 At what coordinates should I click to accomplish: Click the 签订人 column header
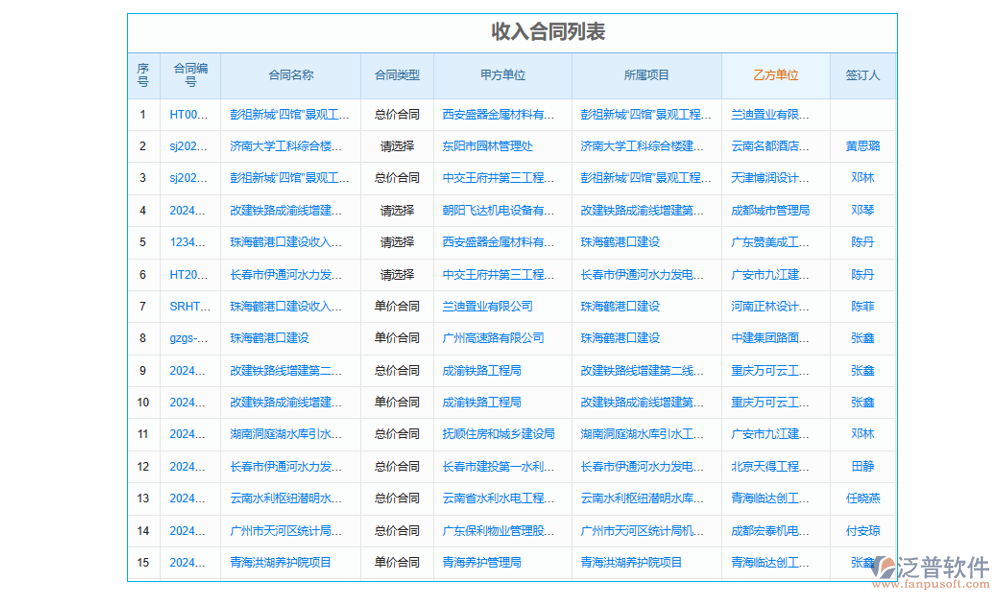point(862,75)
